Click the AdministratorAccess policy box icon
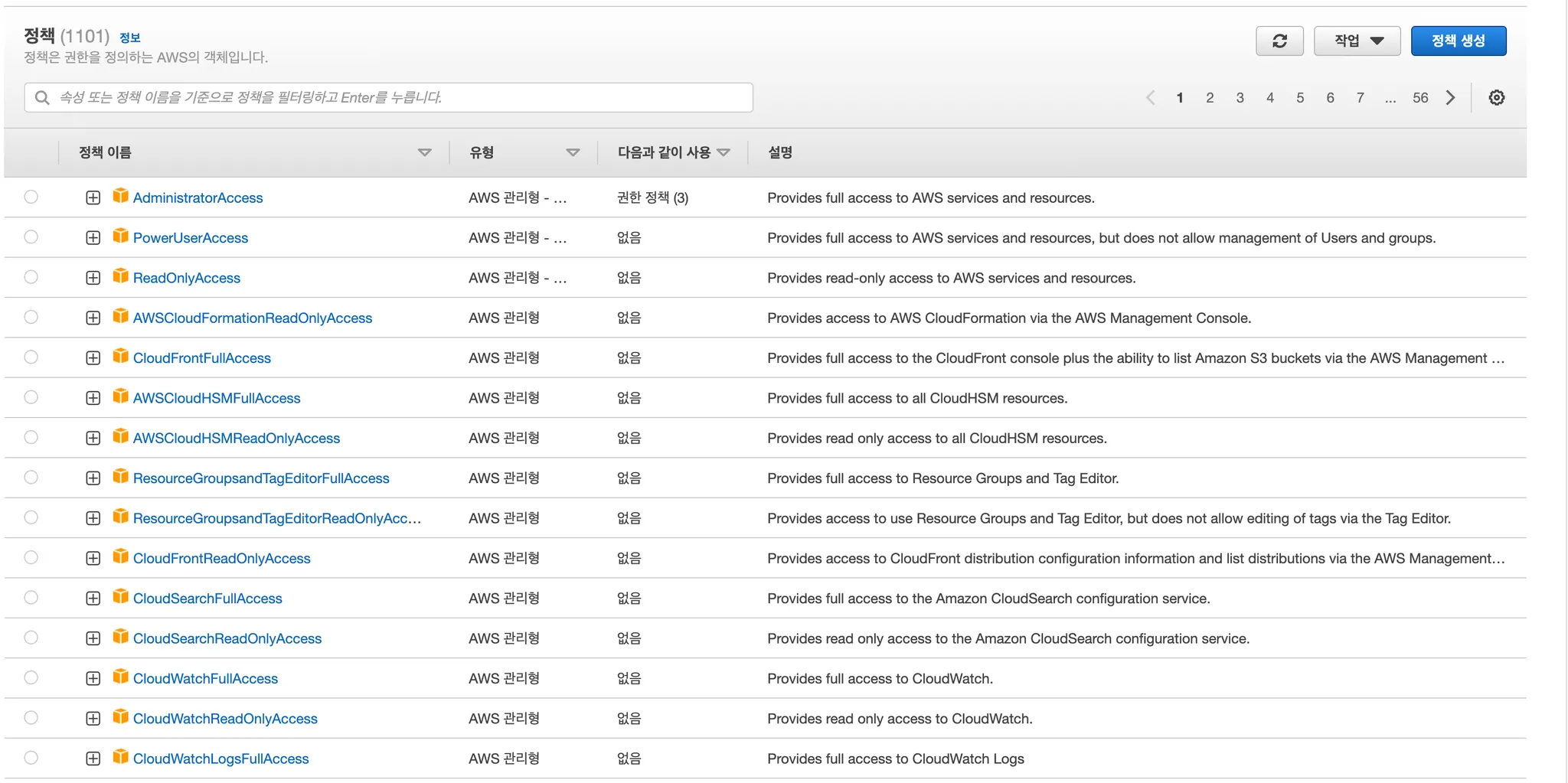 [x=120, y=197]
